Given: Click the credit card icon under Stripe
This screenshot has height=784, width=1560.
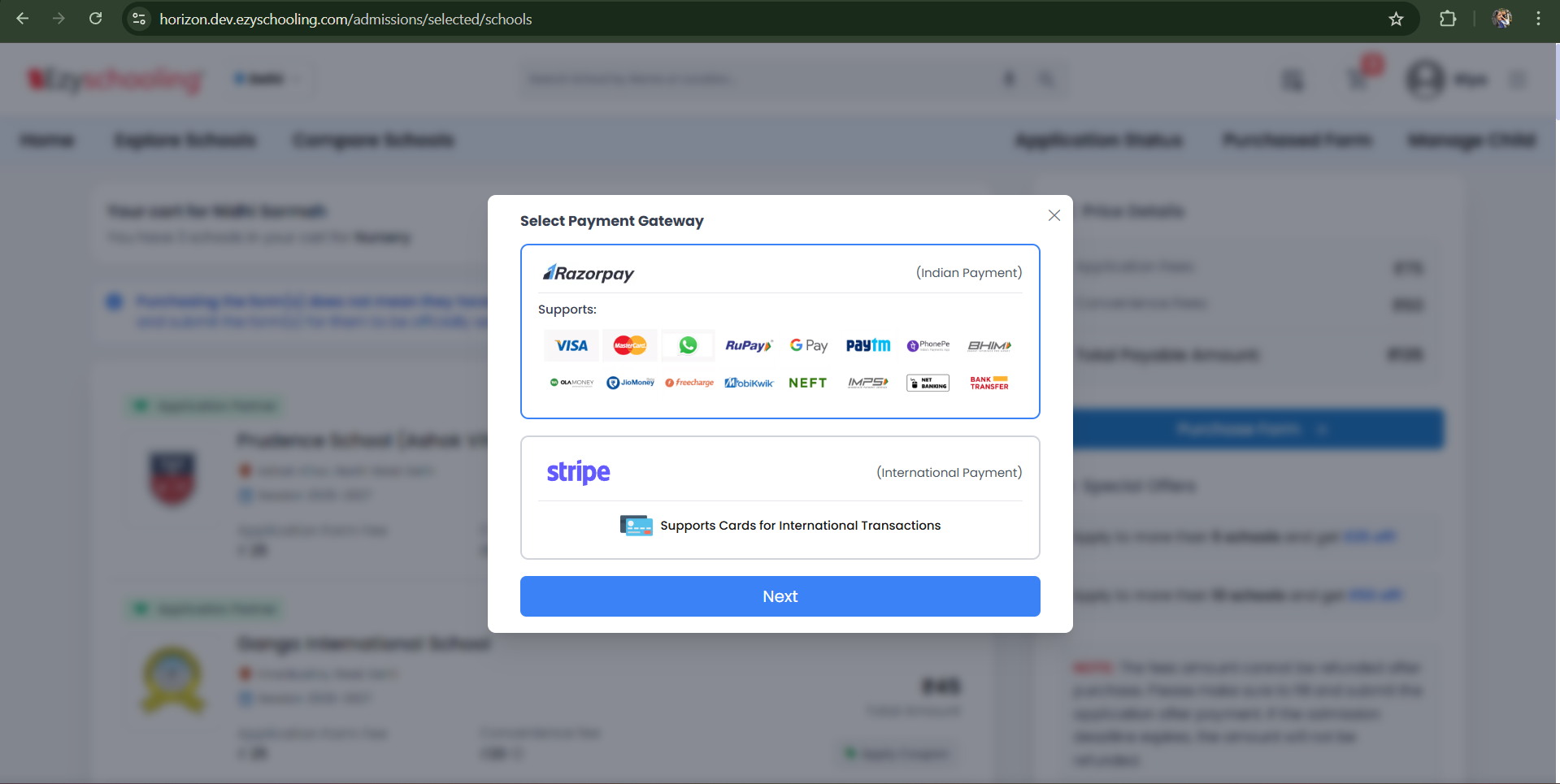Looking at the screenshot, I should tap(636, 526).
